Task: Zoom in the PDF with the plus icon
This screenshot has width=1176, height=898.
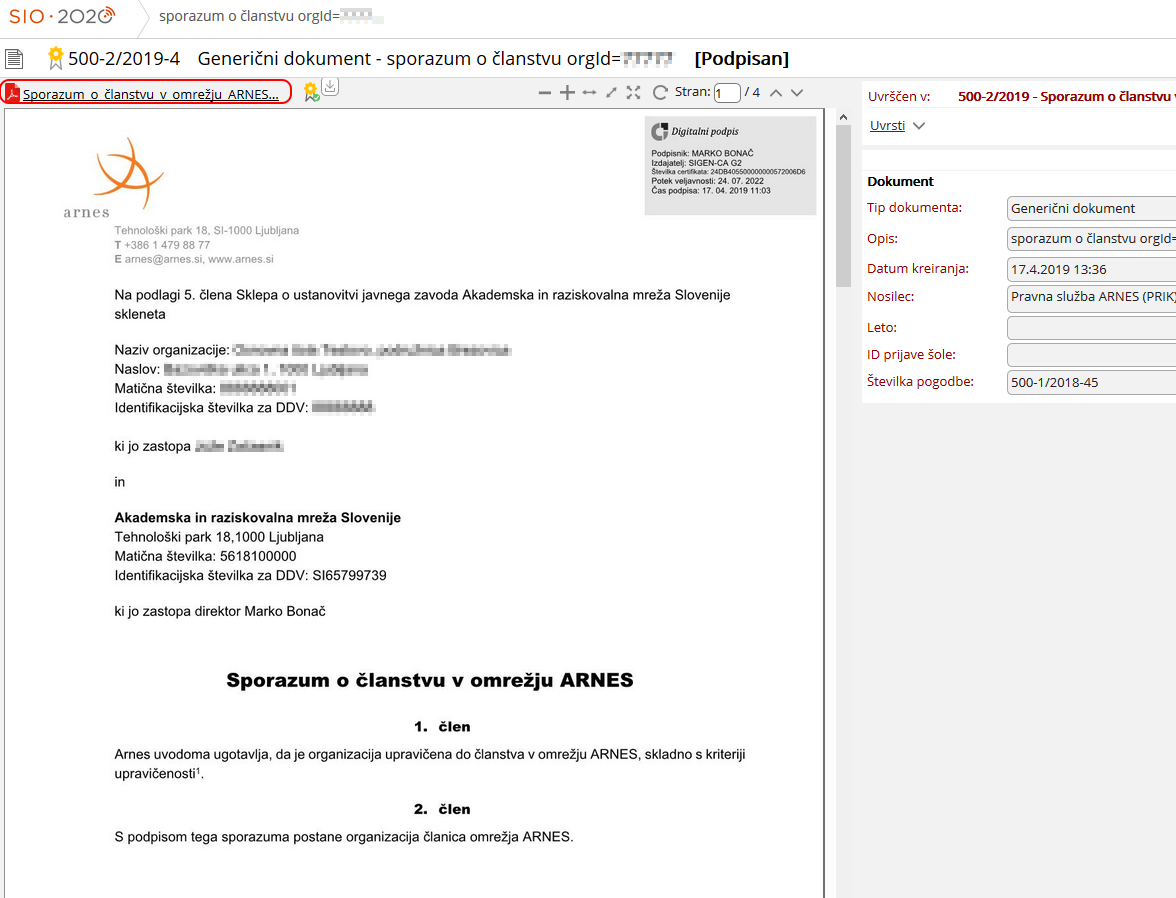Action: click(x=568, y=92)
